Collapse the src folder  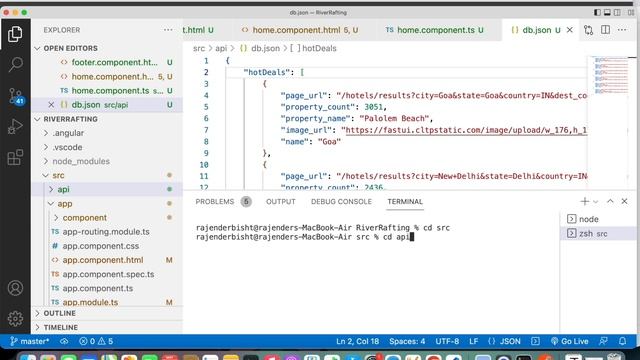[58, 175]
